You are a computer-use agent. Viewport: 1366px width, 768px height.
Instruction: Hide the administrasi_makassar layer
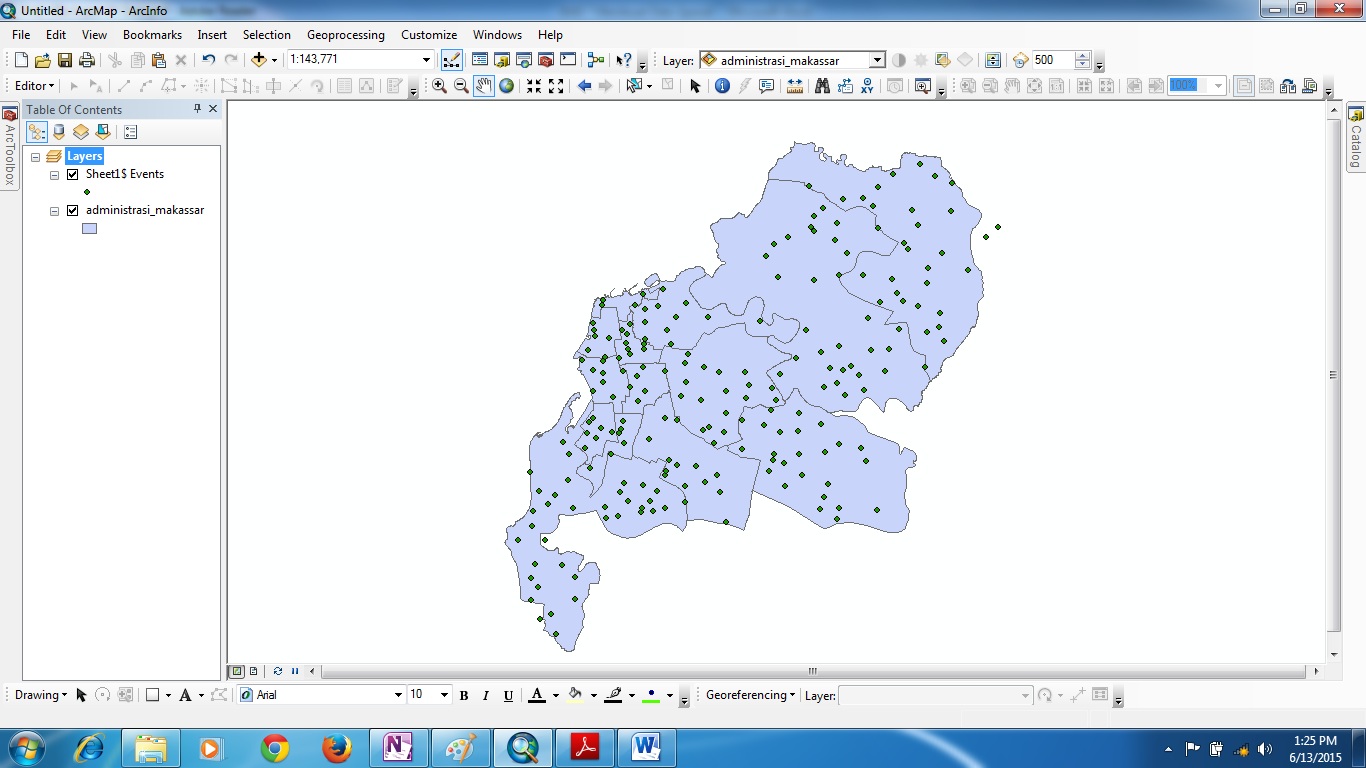72,210
